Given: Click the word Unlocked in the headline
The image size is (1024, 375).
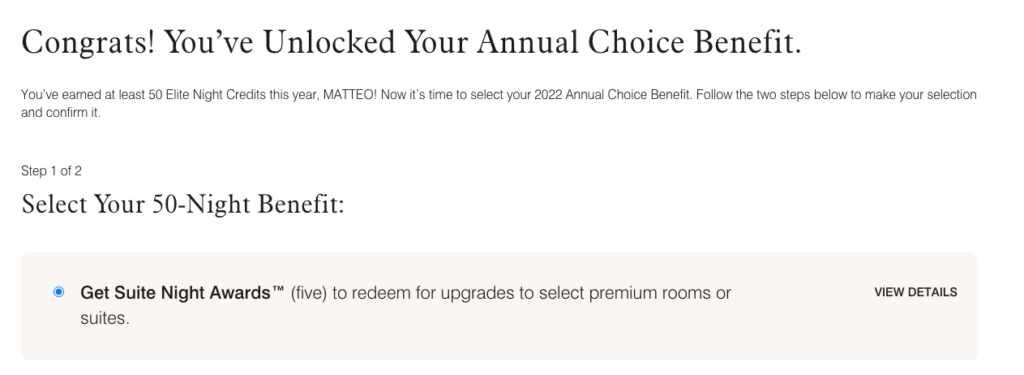Looking at the screenshot, I should (x=330, y=42).
